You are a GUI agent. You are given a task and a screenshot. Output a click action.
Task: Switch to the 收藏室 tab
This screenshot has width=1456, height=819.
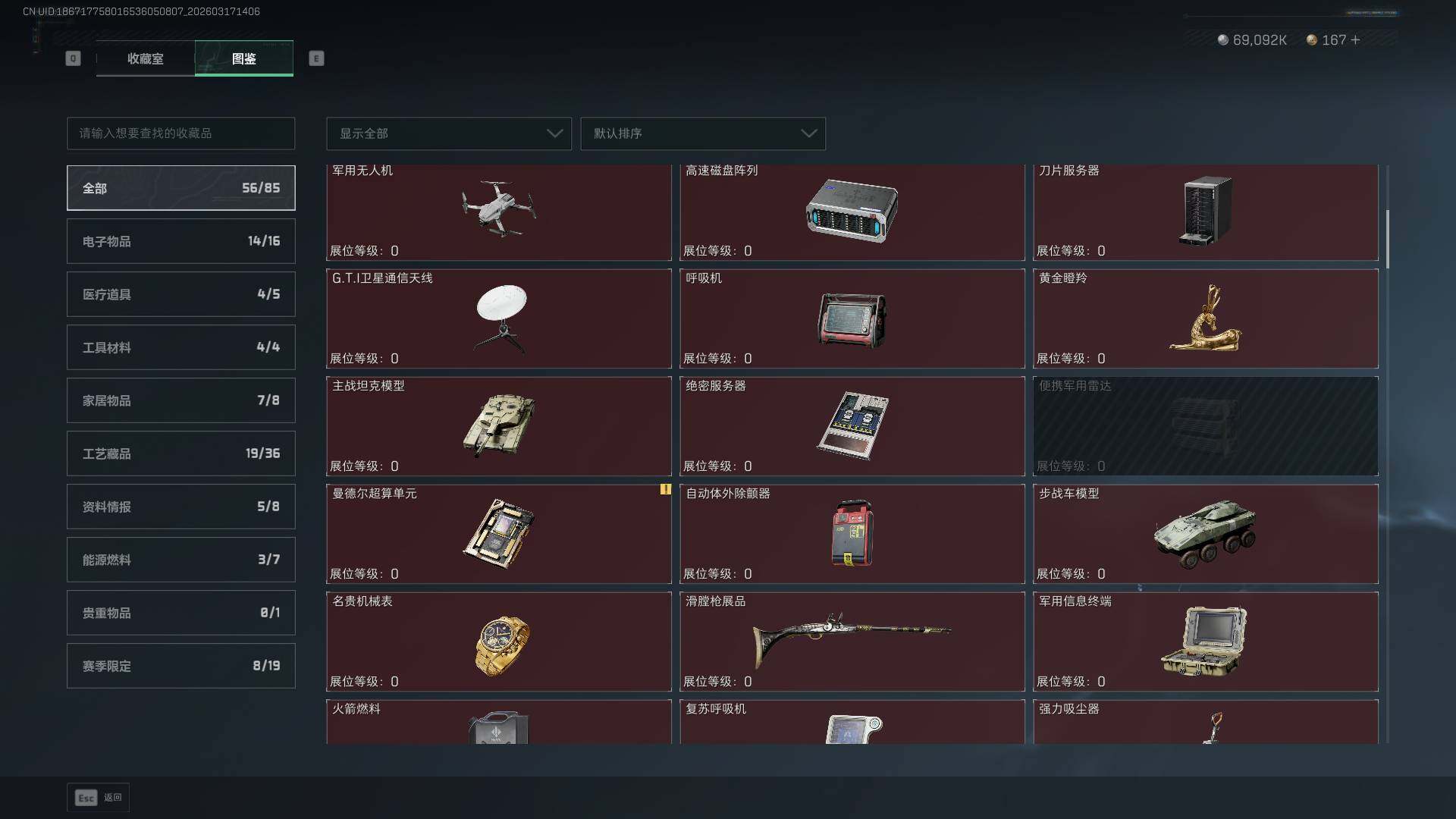(146, 58)
